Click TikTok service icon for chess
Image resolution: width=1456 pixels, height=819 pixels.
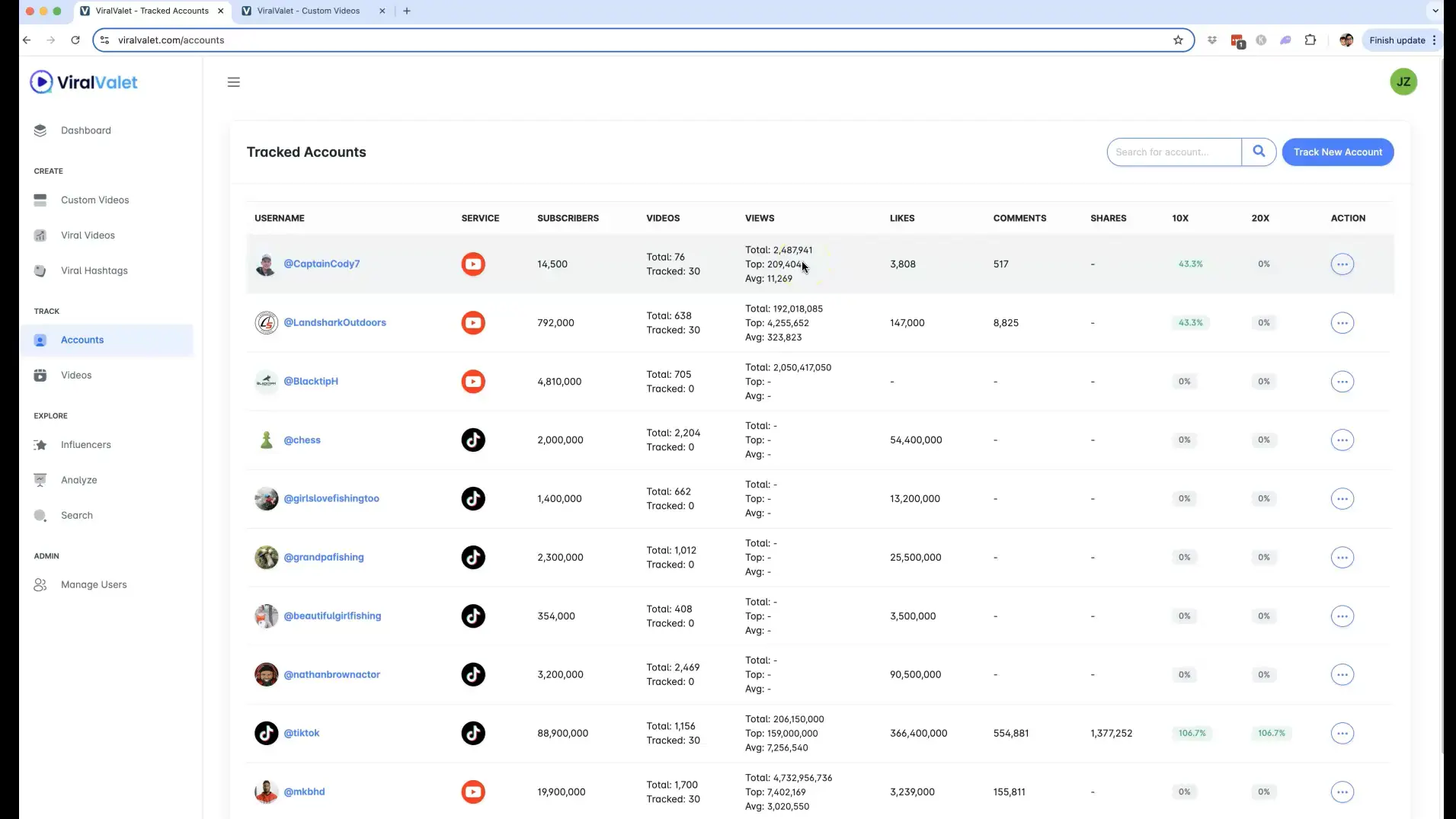[472, 440]
